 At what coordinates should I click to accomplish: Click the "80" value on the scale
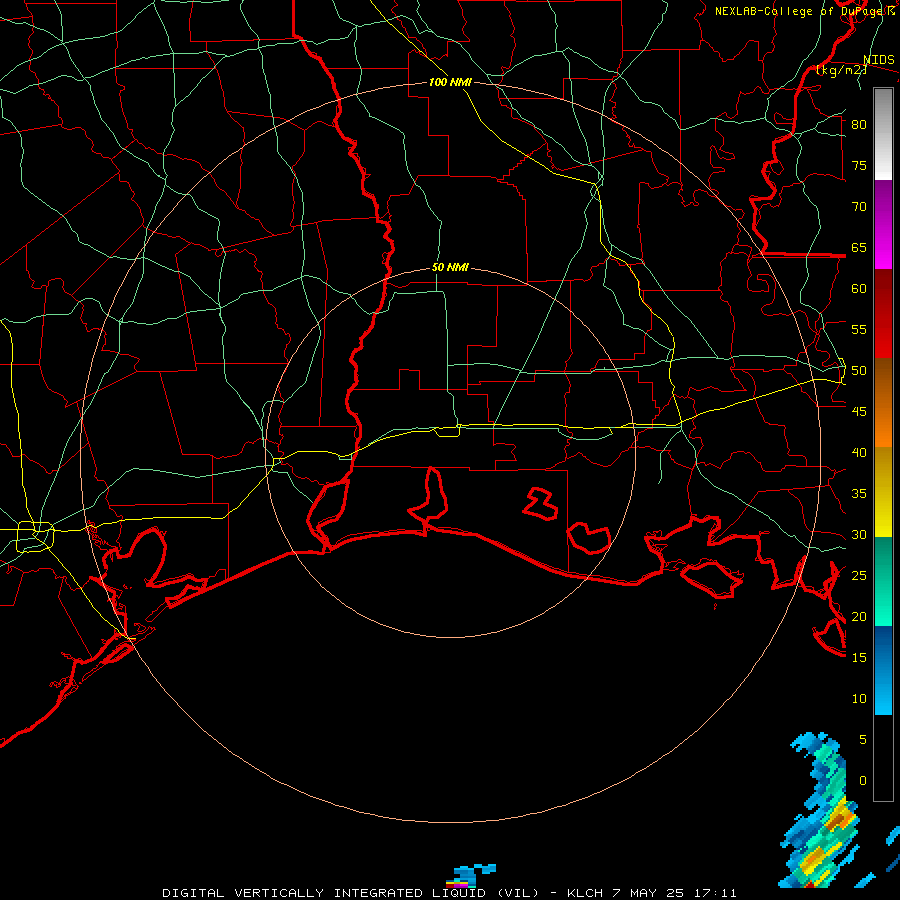859,125
